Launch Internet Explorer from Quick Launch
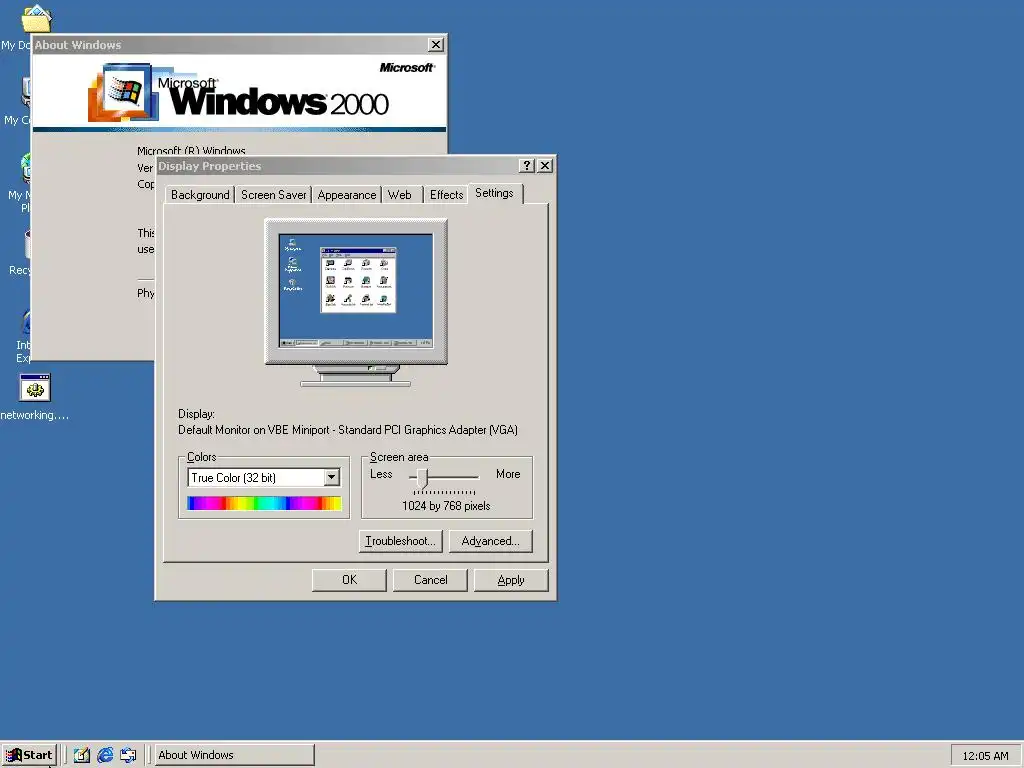Viewport: 1024px width, 768px height. [x=105, y=755]
